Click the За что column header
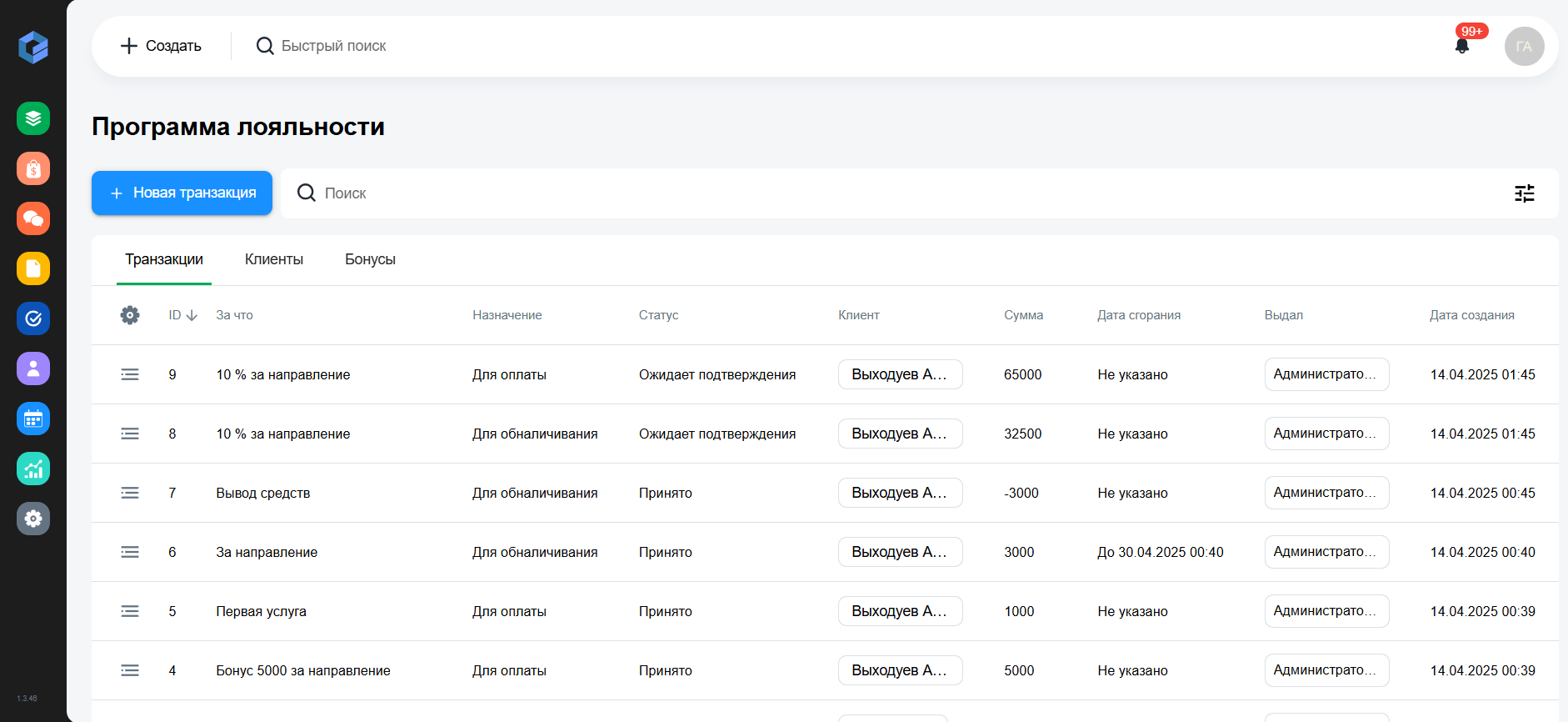 (234, 315)
